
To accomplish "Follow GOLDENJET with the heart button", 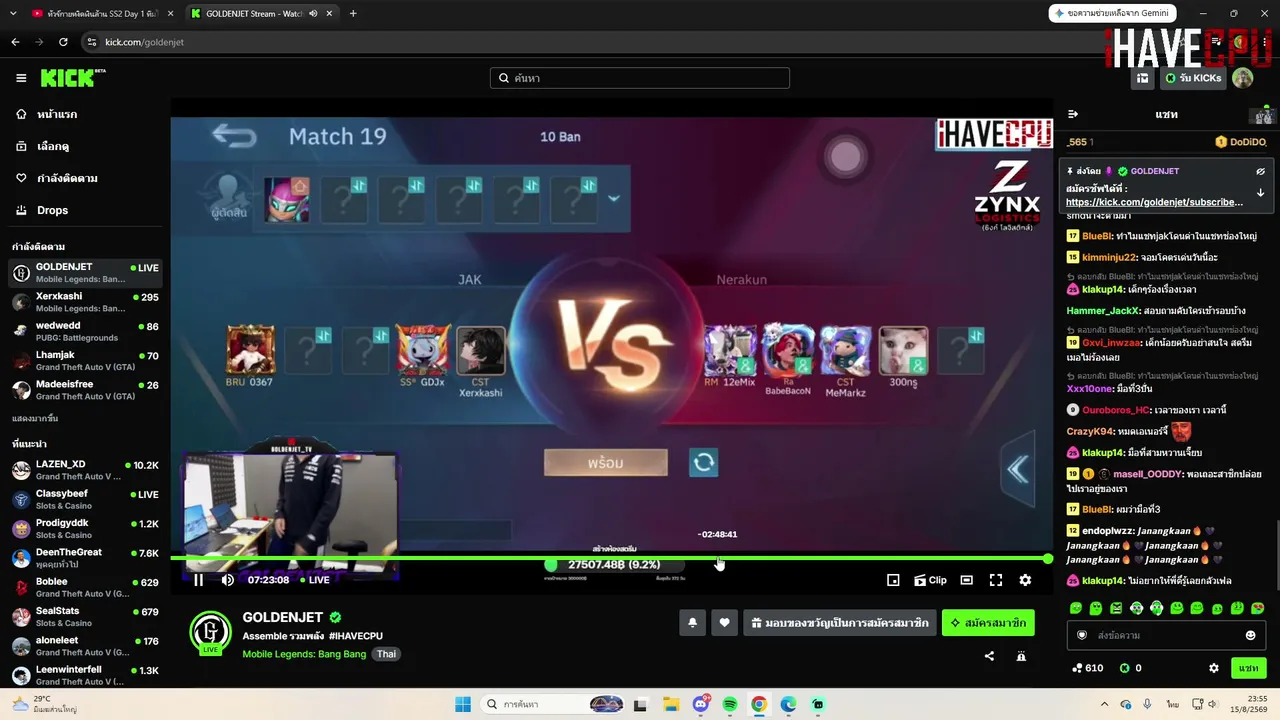I will pyautogui.click(x=724, y=623).
